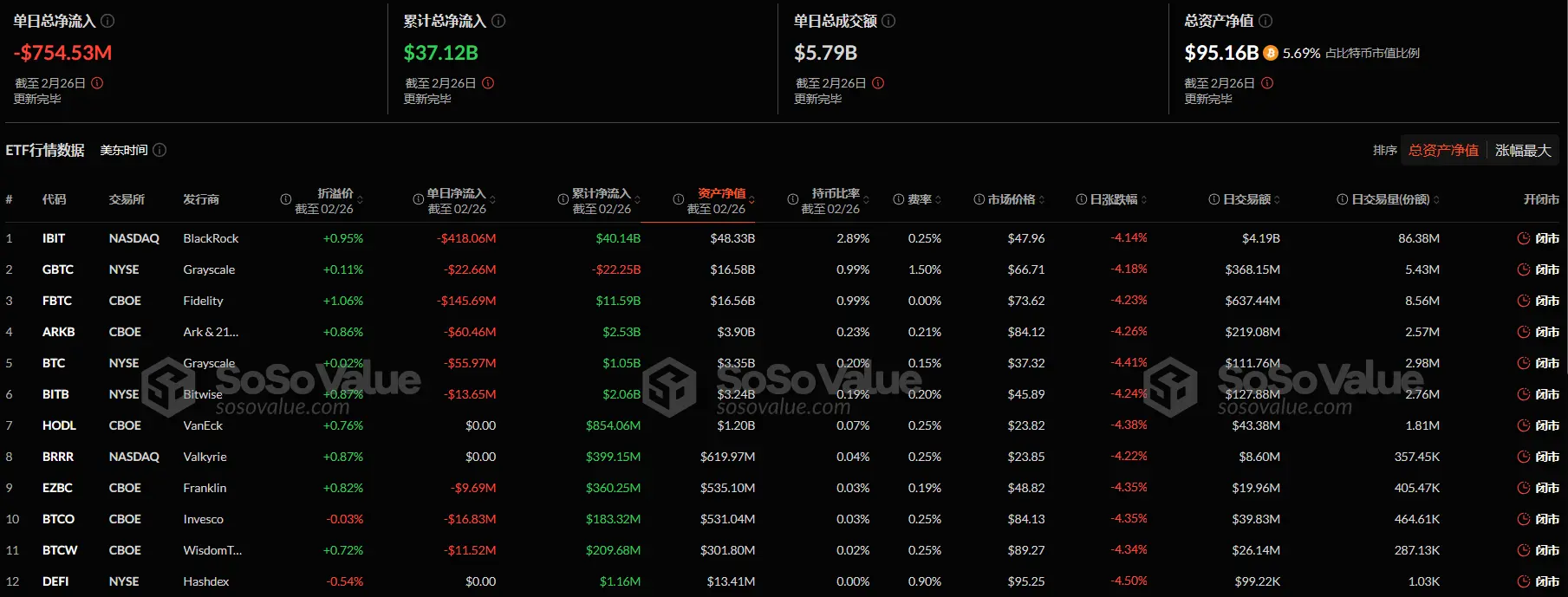Click the WisdomT... issuer cell
The width and height of the screenshot is (1568, 597).
pyautogui.click(x=212, y=550)
